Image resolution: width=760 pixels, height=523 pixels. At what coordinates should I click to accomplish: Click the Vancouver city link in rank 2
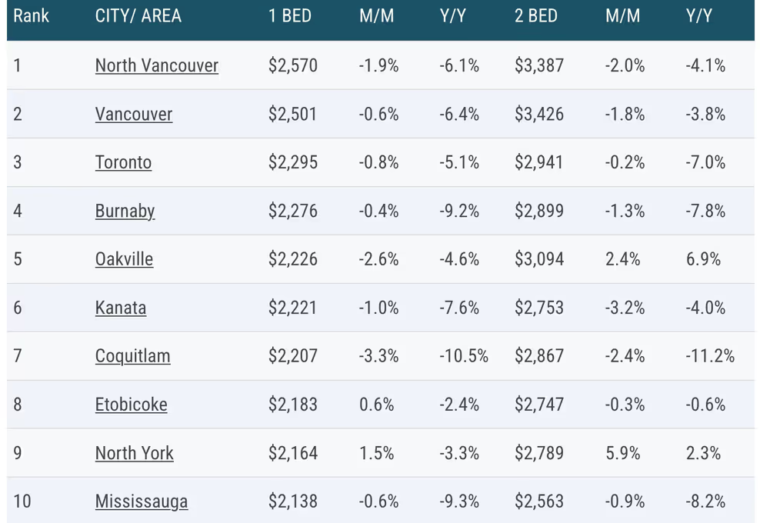pos(133,114)
